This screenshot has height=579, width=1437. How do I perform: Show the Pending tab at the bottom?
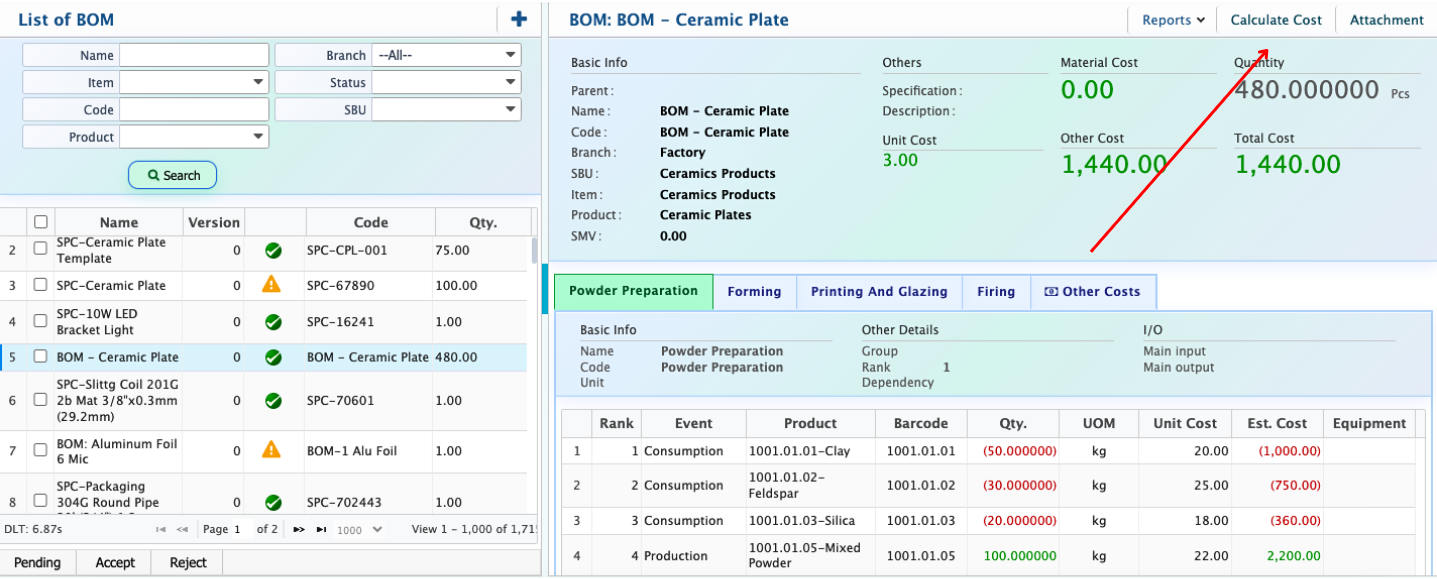[x=37, y=562]
